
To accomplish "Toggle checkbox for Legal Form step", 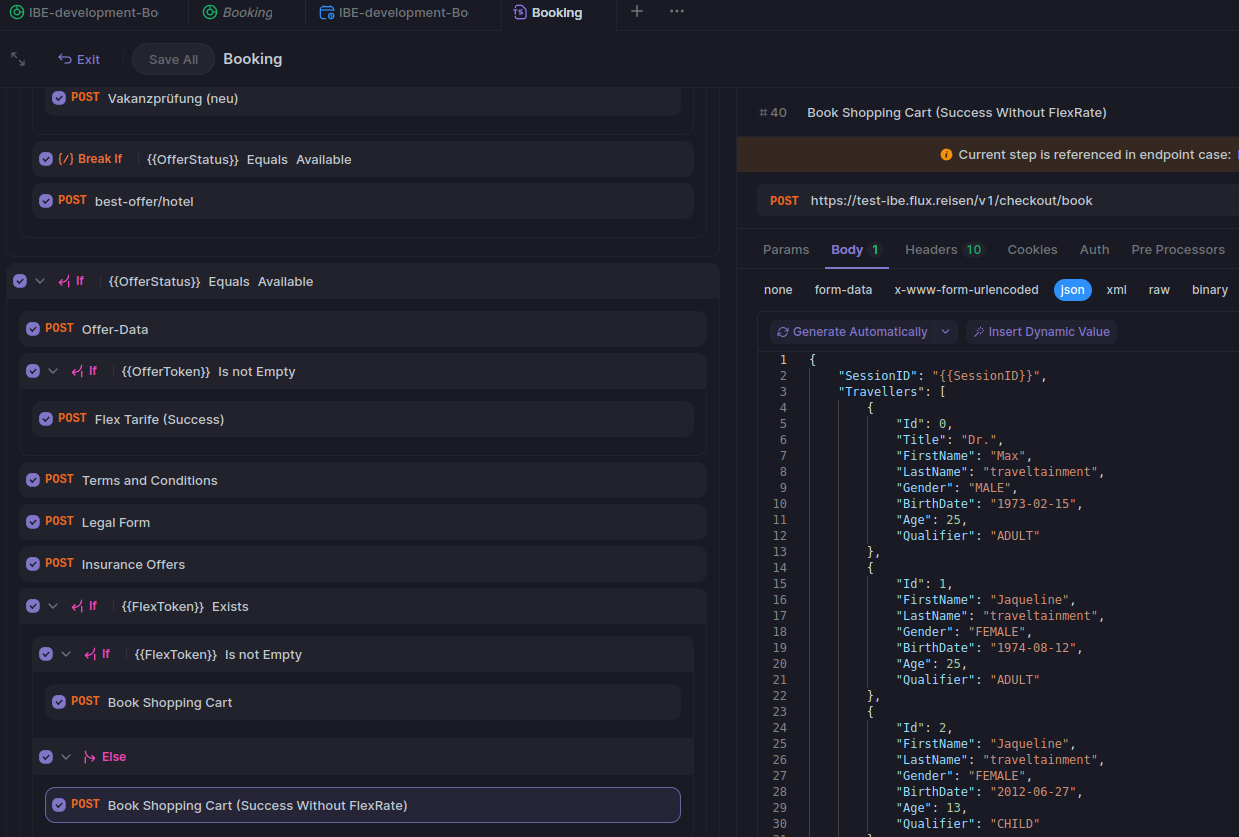I will coord(33,522).
